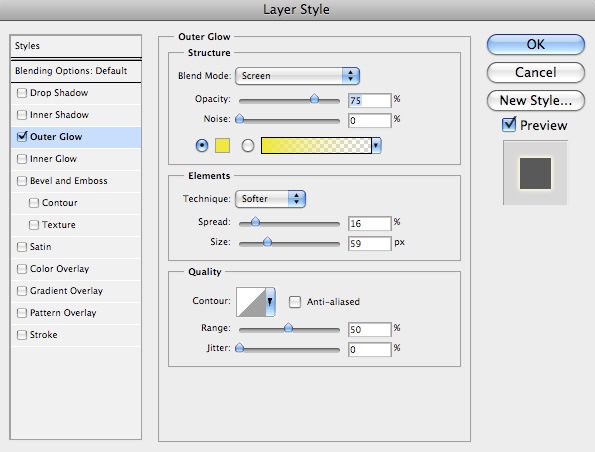The height and width of the screenshot is (452, 595).
Task: Expand the gradient picker arrow
Action: [x=376, y=146]
